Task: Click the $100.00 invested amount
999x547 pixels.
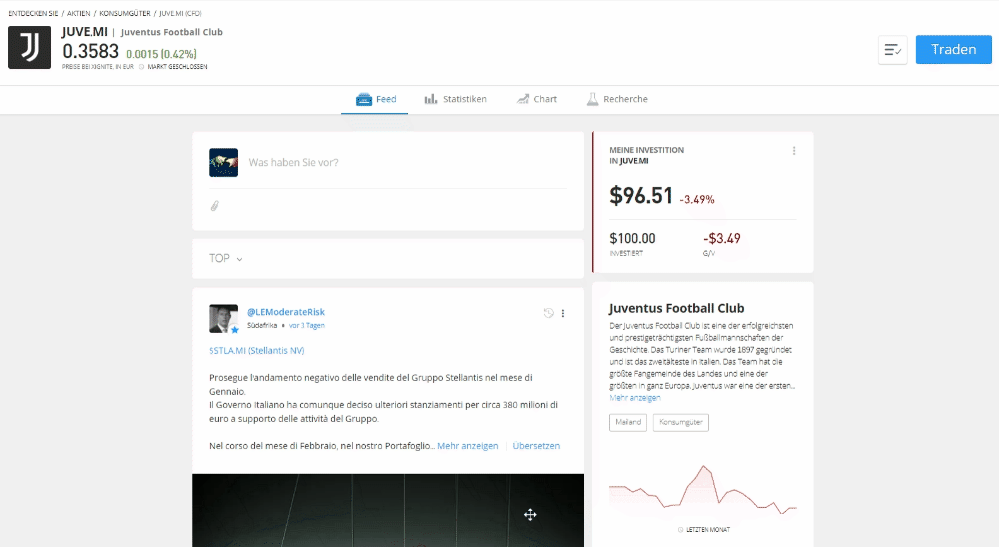Action: [632, 238]
